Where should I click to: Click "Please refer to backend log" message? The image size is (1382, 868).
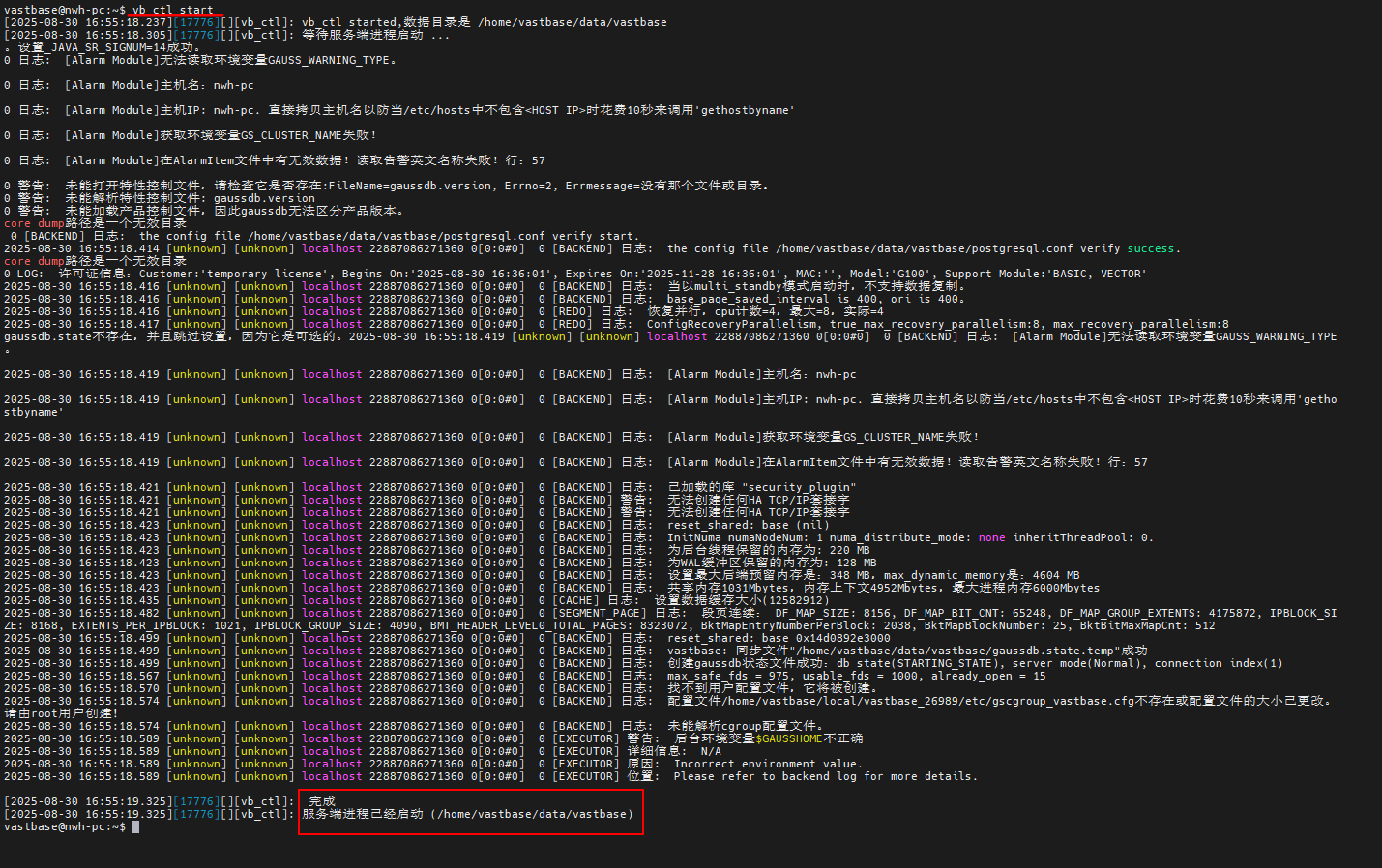click(x=765, y=776)
